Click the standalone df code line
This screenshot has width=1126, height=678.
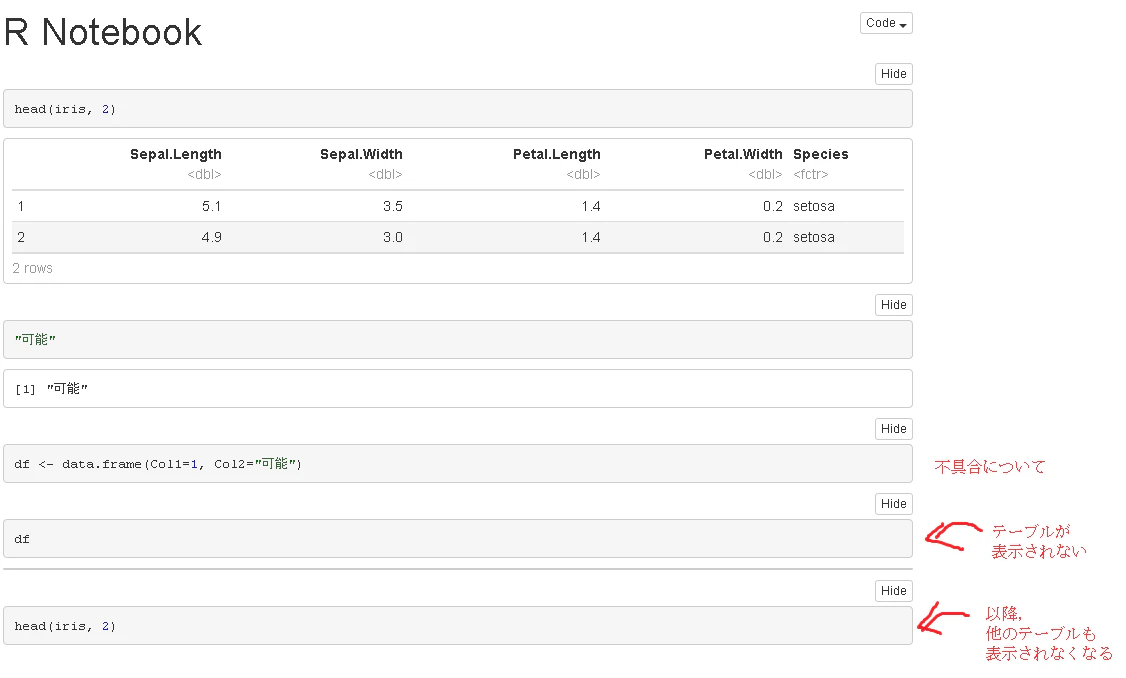[x=22, y=539]
